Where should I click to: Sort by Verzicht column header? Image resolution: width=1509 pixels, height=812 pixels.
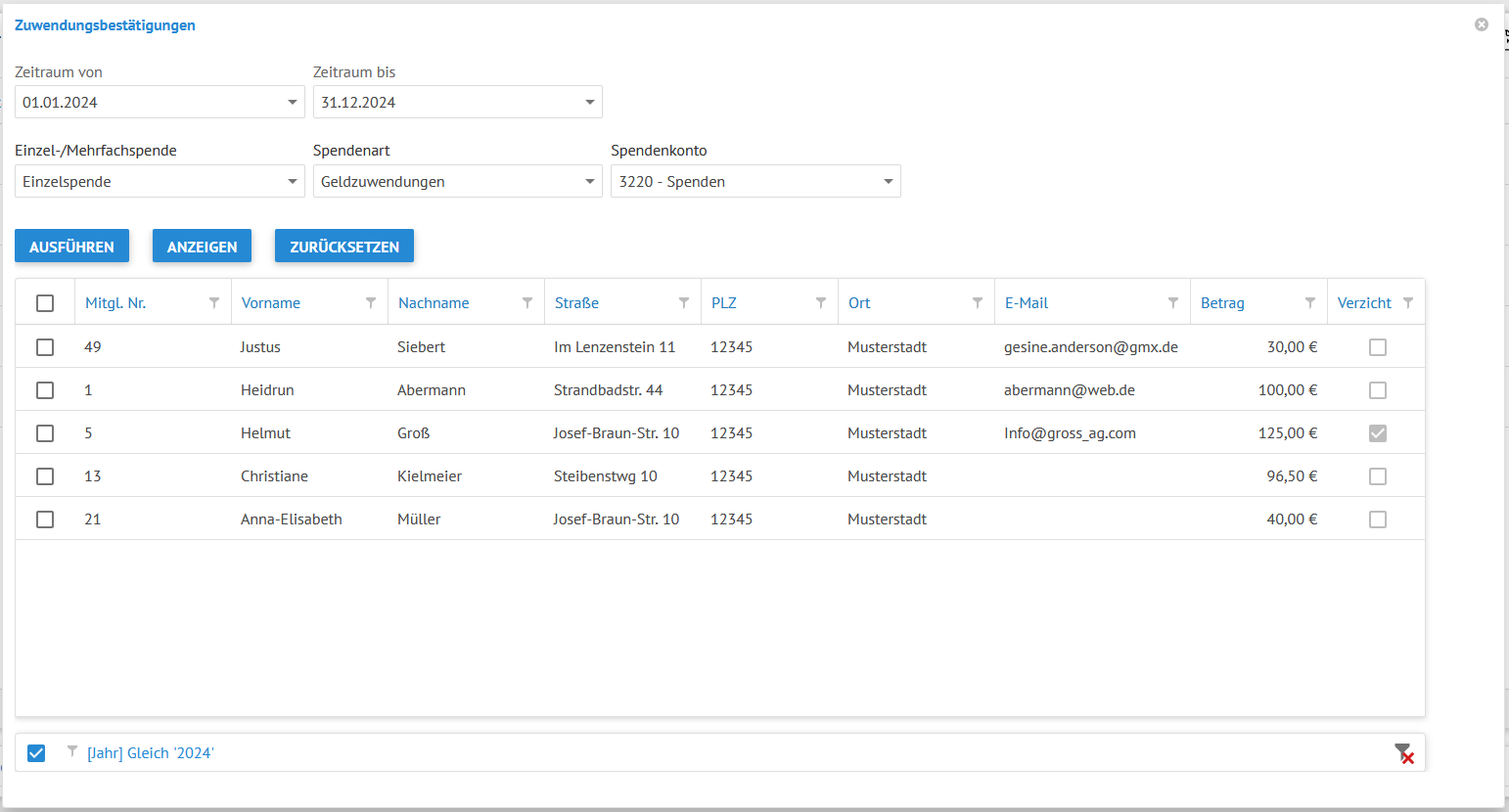[x=1364, y=303]
